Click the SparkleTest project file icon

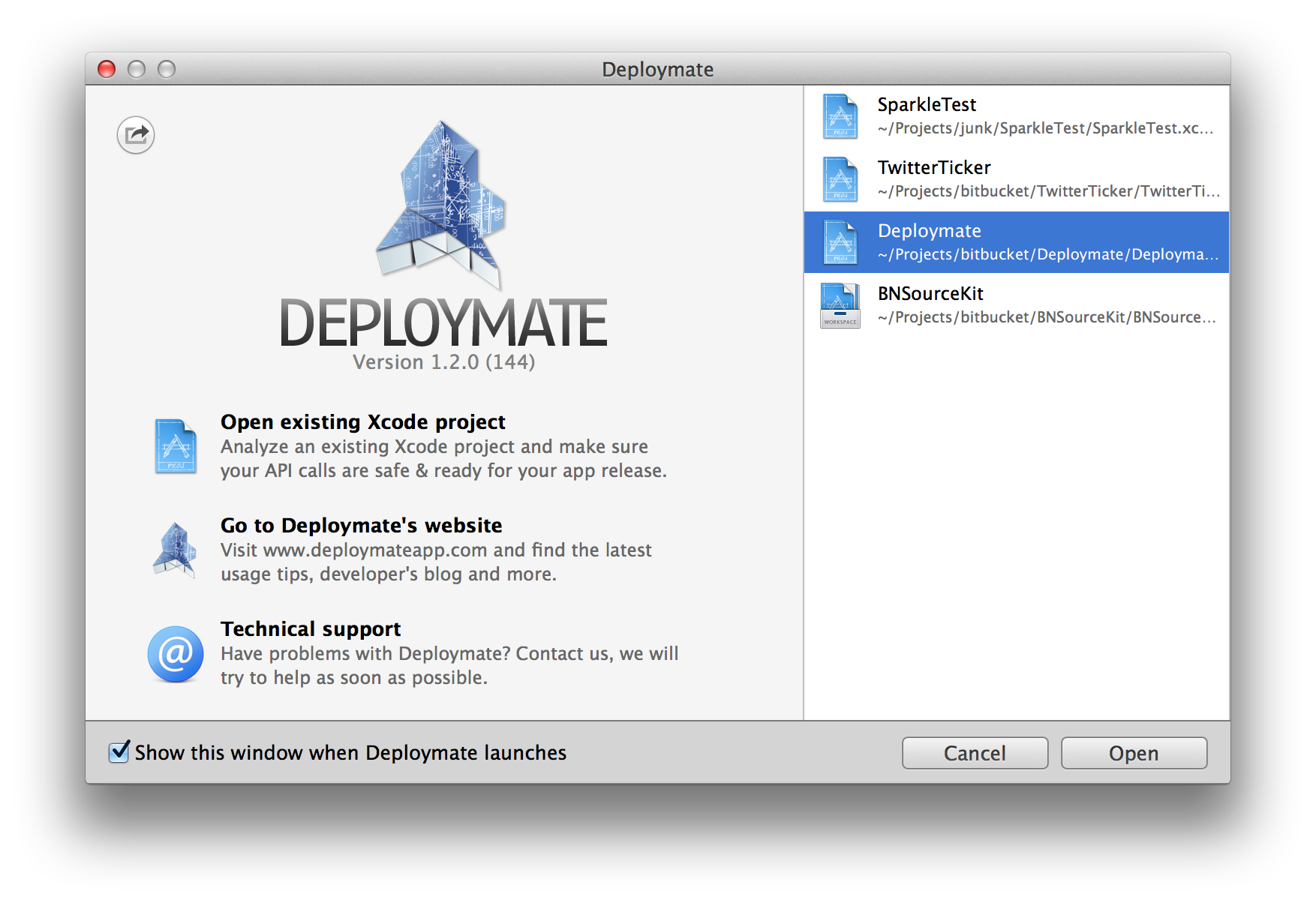point(840,116)
